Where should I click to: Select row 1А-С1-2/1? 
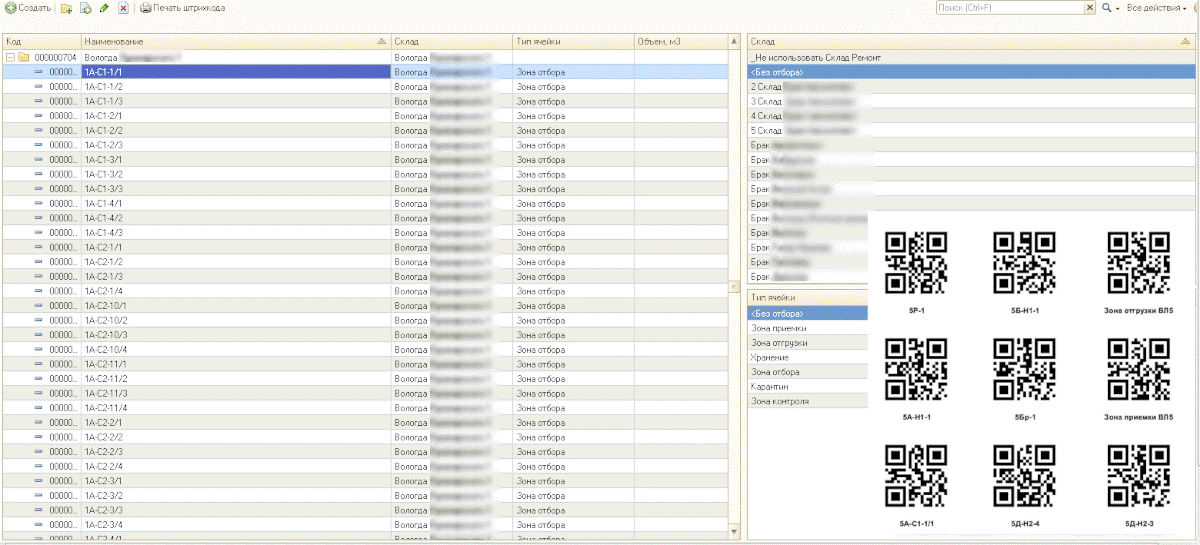[365, 116]
